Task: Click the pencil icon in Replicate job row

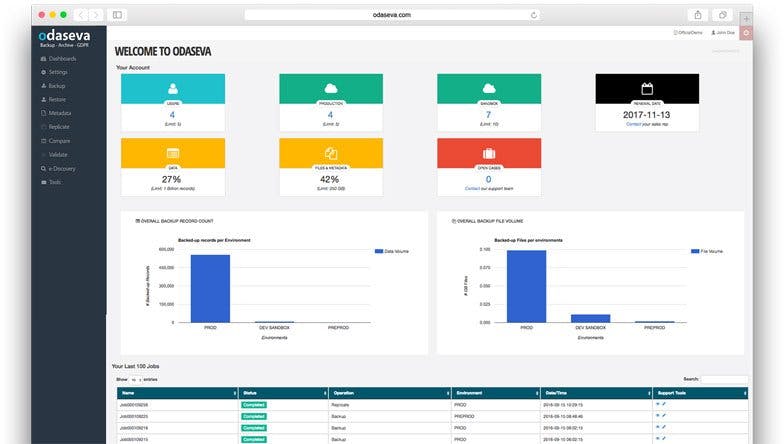Action: [x=664, y=404]
